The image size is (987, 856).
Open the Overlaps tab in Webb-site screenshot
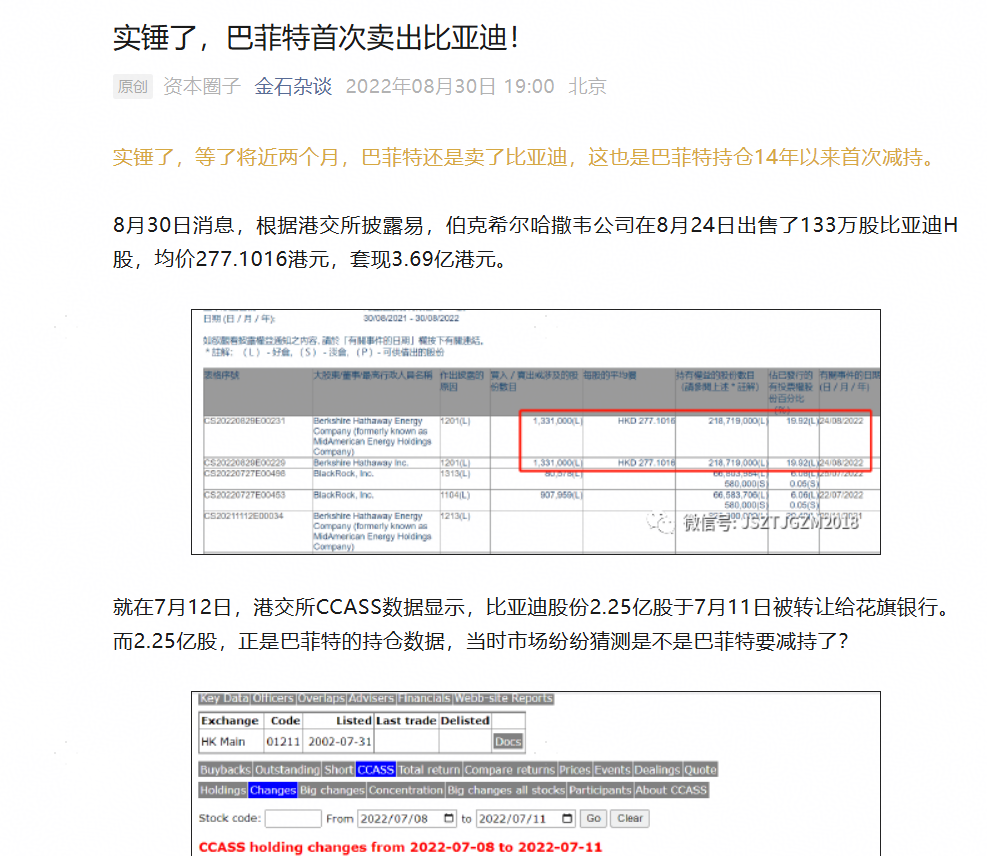pos(321,698)
